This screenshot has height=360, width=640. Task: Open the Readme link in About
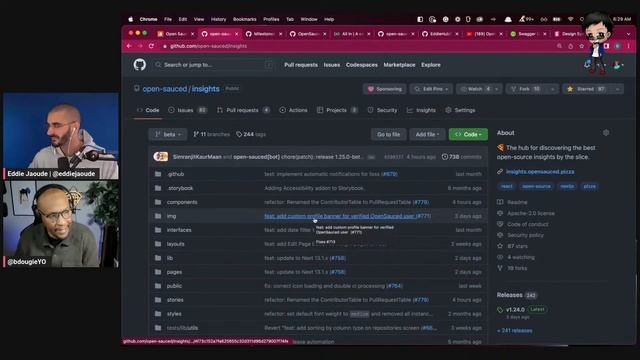click(x=517, y=202)
